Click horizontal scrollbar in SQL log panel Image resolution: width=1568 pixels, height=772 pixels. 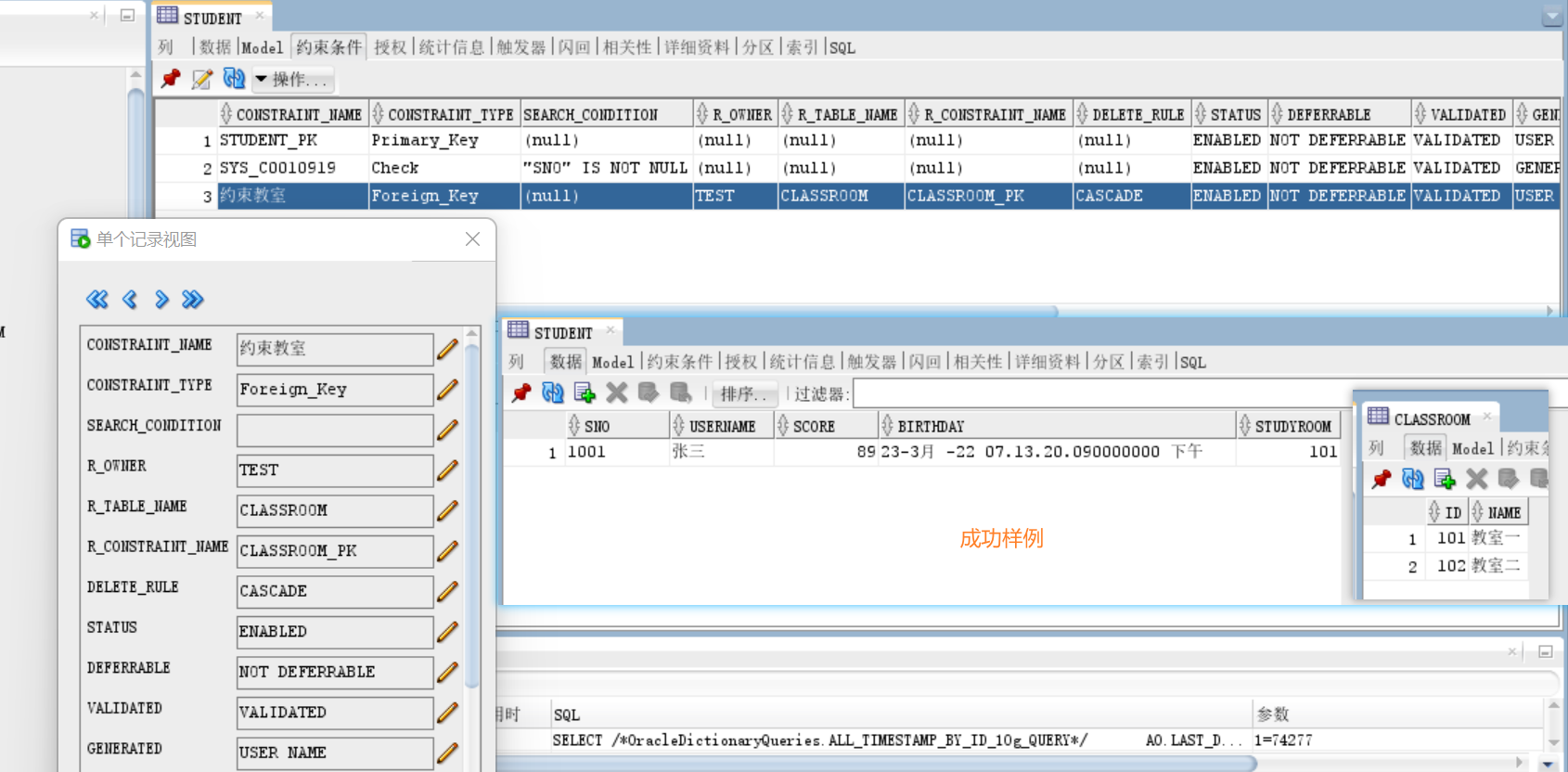tap(877, 763)
